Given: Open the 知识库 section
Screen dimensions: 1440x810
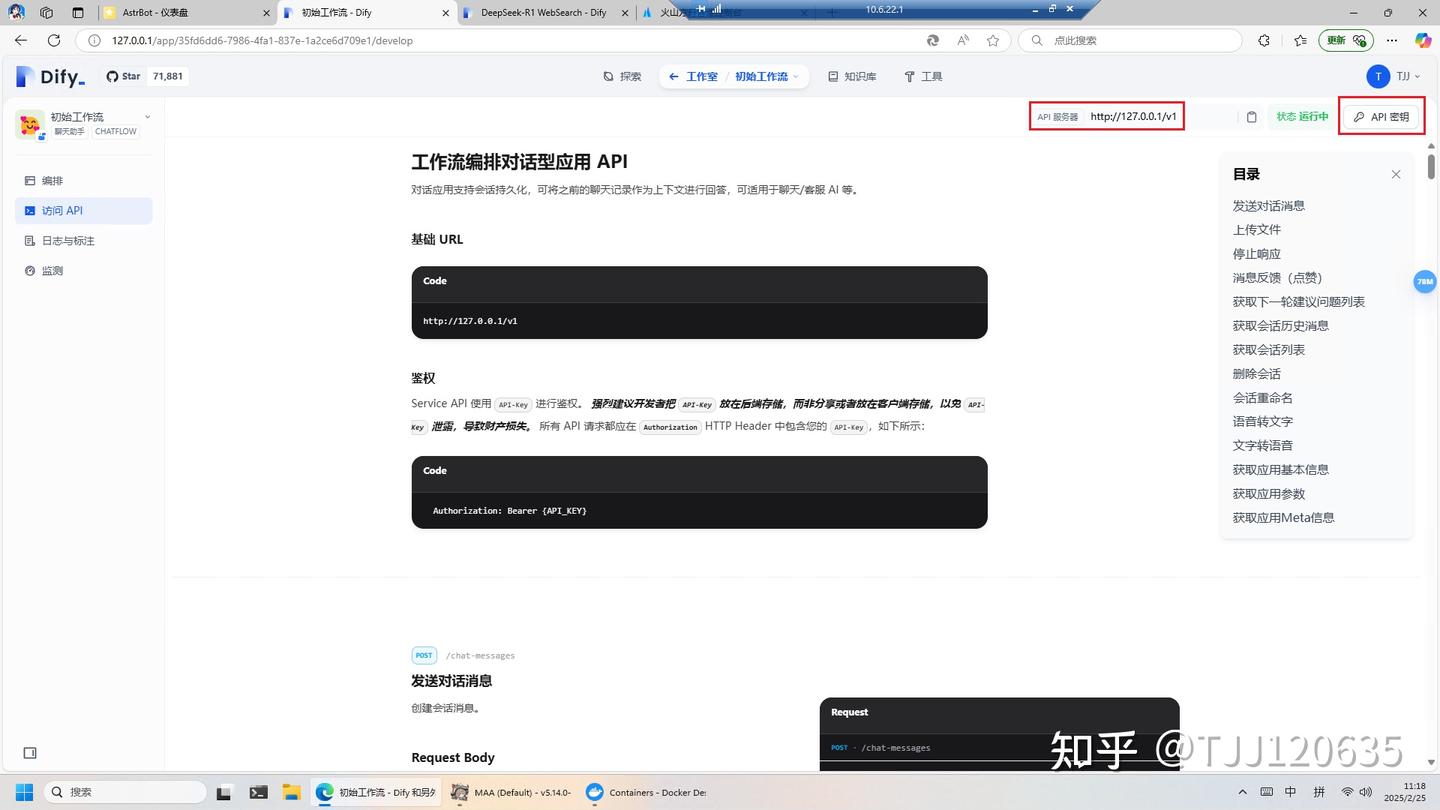Looking at the screenshot, I should click(852, 76).
